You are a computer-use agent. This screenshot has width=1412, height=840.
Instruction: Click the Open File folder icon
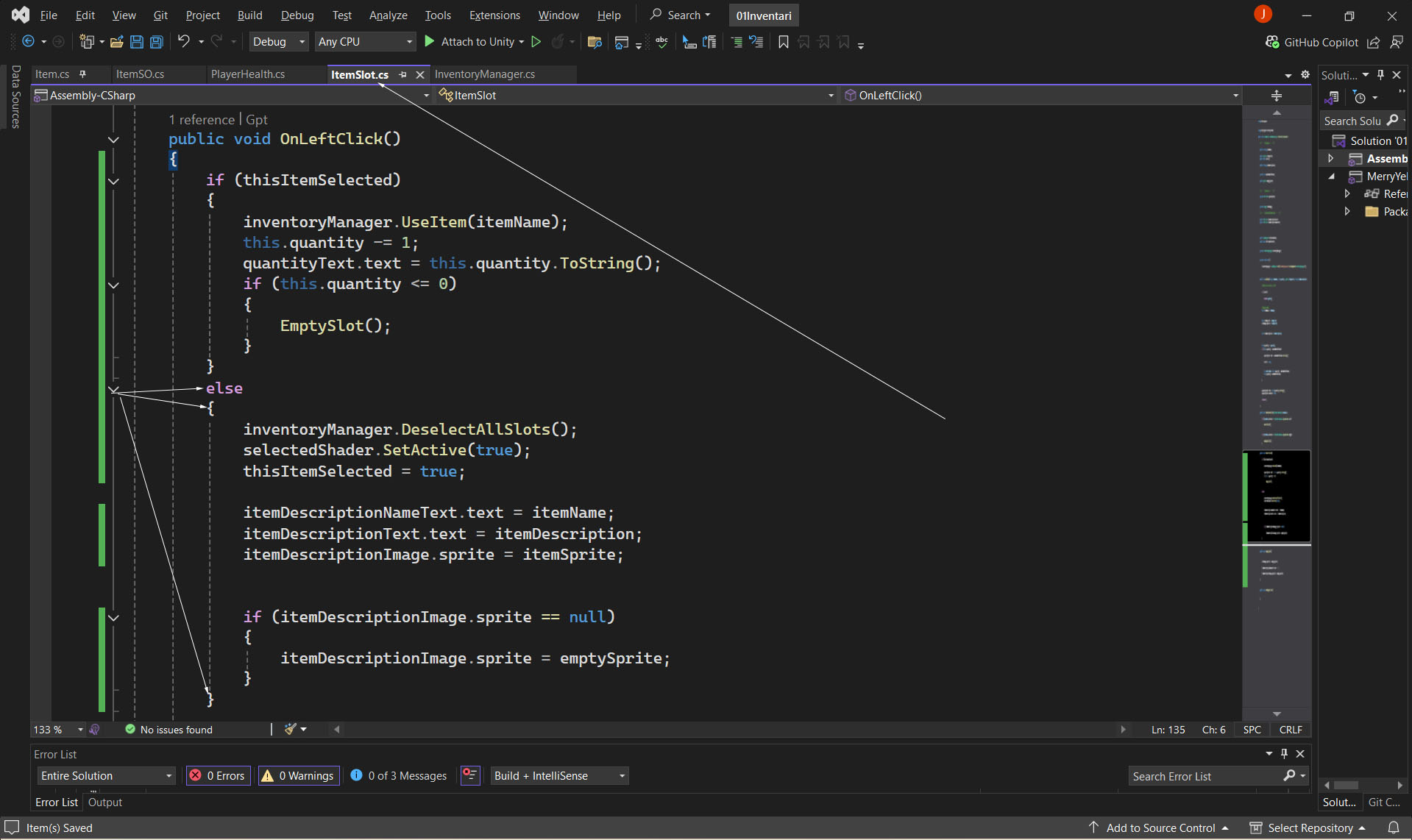point(116,42)
